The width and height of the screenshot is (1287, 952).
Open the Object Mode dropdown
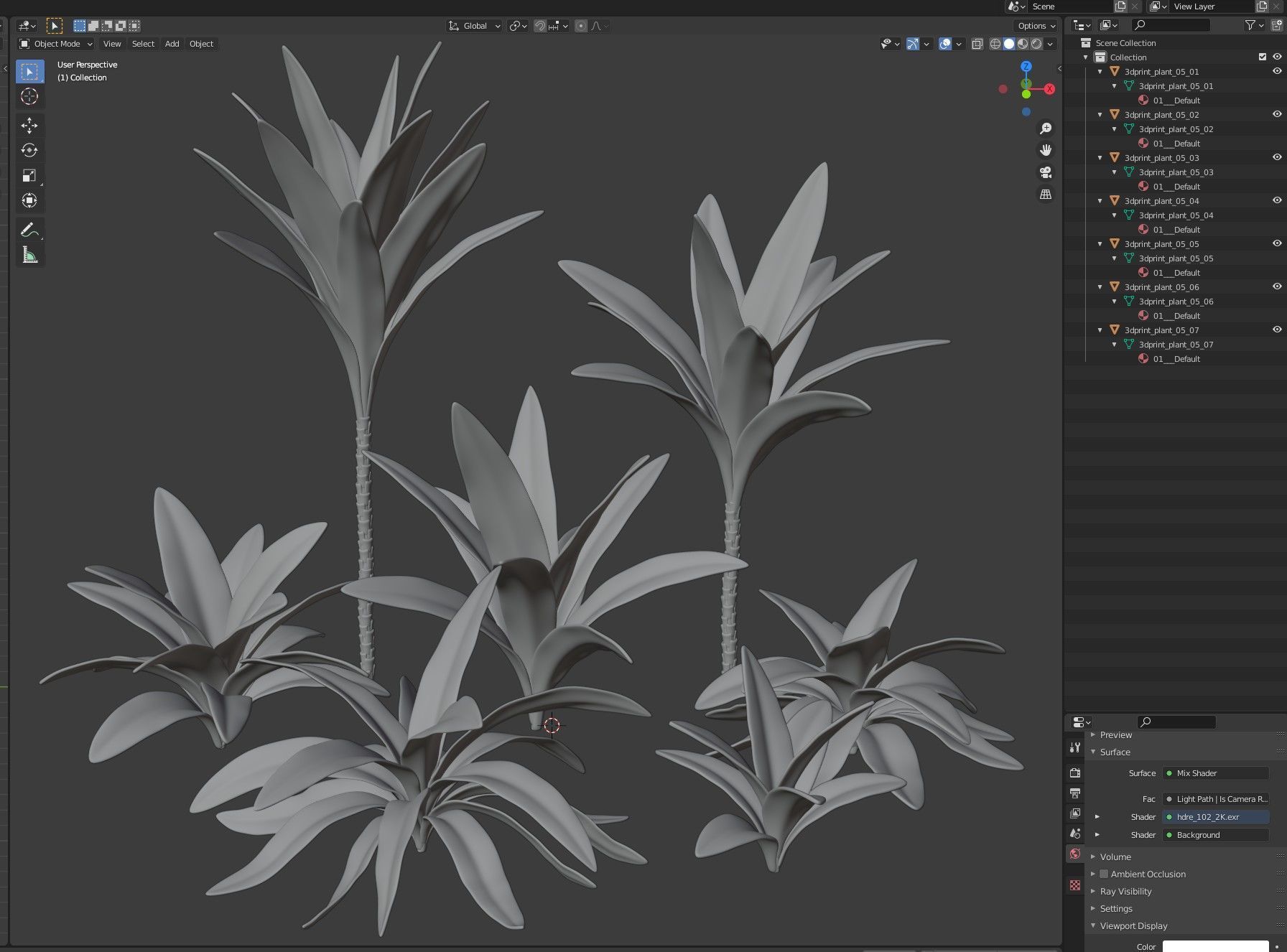point(56,44)
